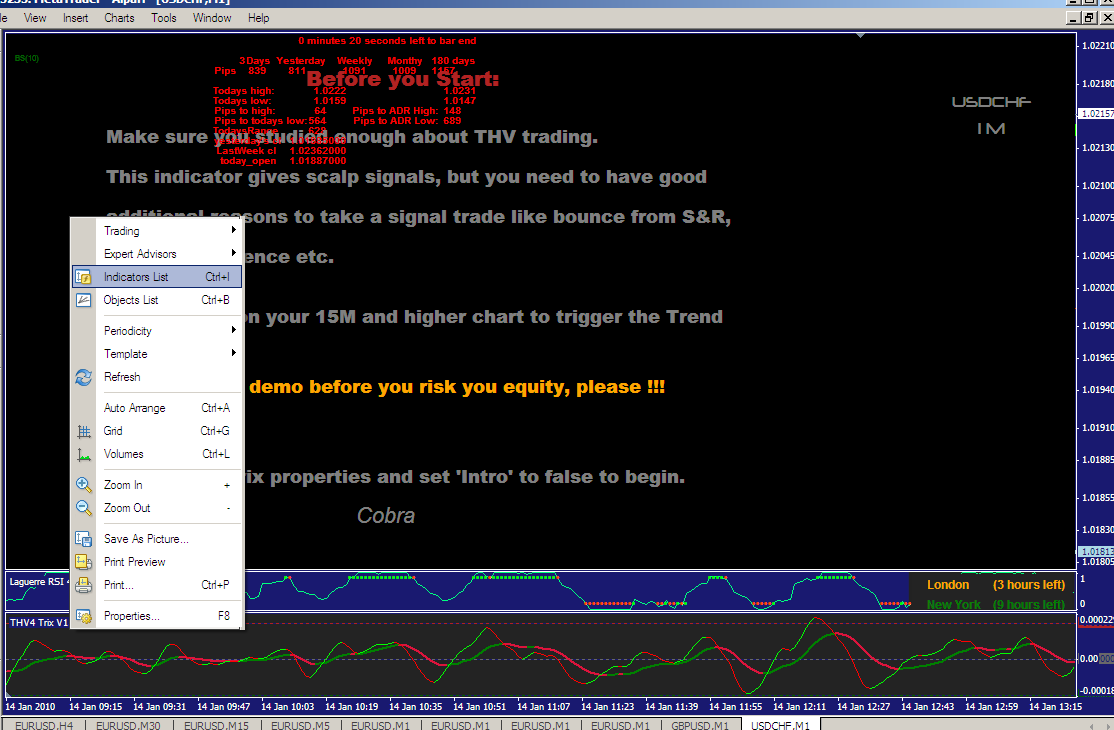Click the Cobra signature text

pyautogui.click(x=386, y=516)
